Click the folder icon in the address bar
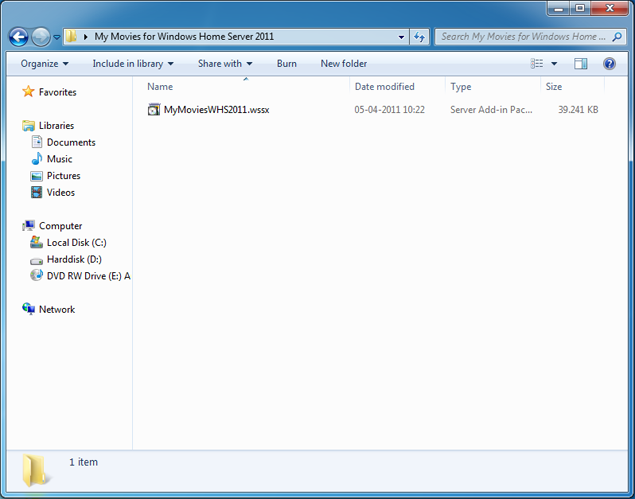Screen dimensions: 635x499 pos(71,36)
